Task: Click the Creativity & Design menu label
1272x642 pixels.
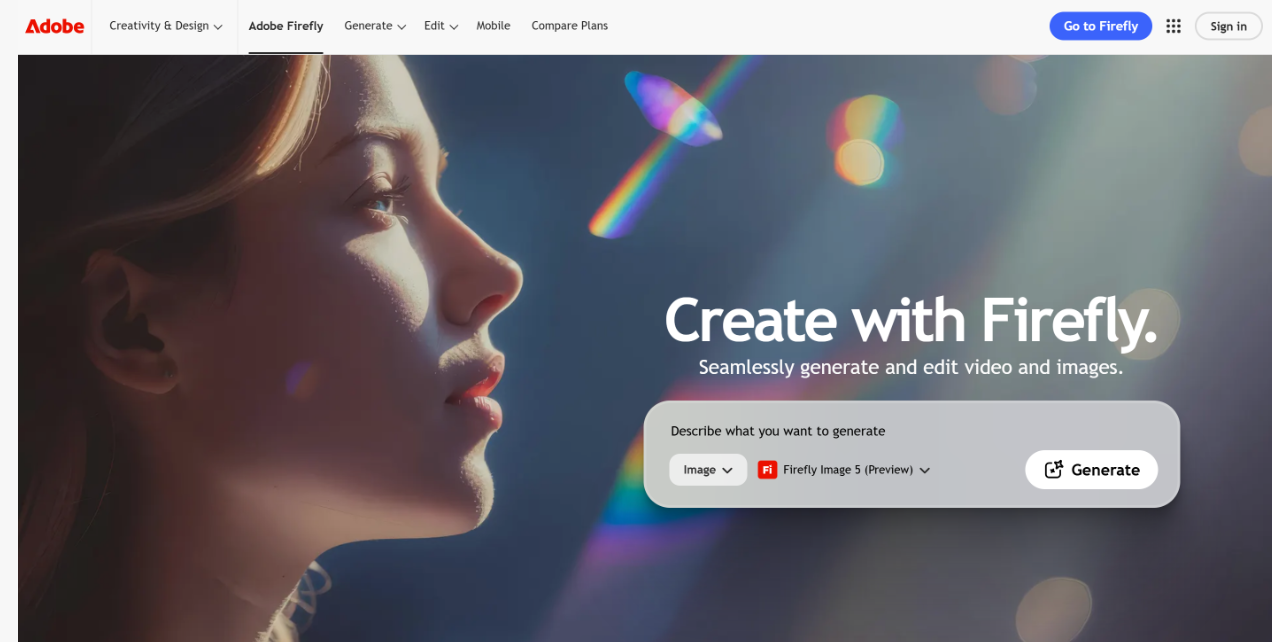Action: pyautogui.click(x=160, y=26)
